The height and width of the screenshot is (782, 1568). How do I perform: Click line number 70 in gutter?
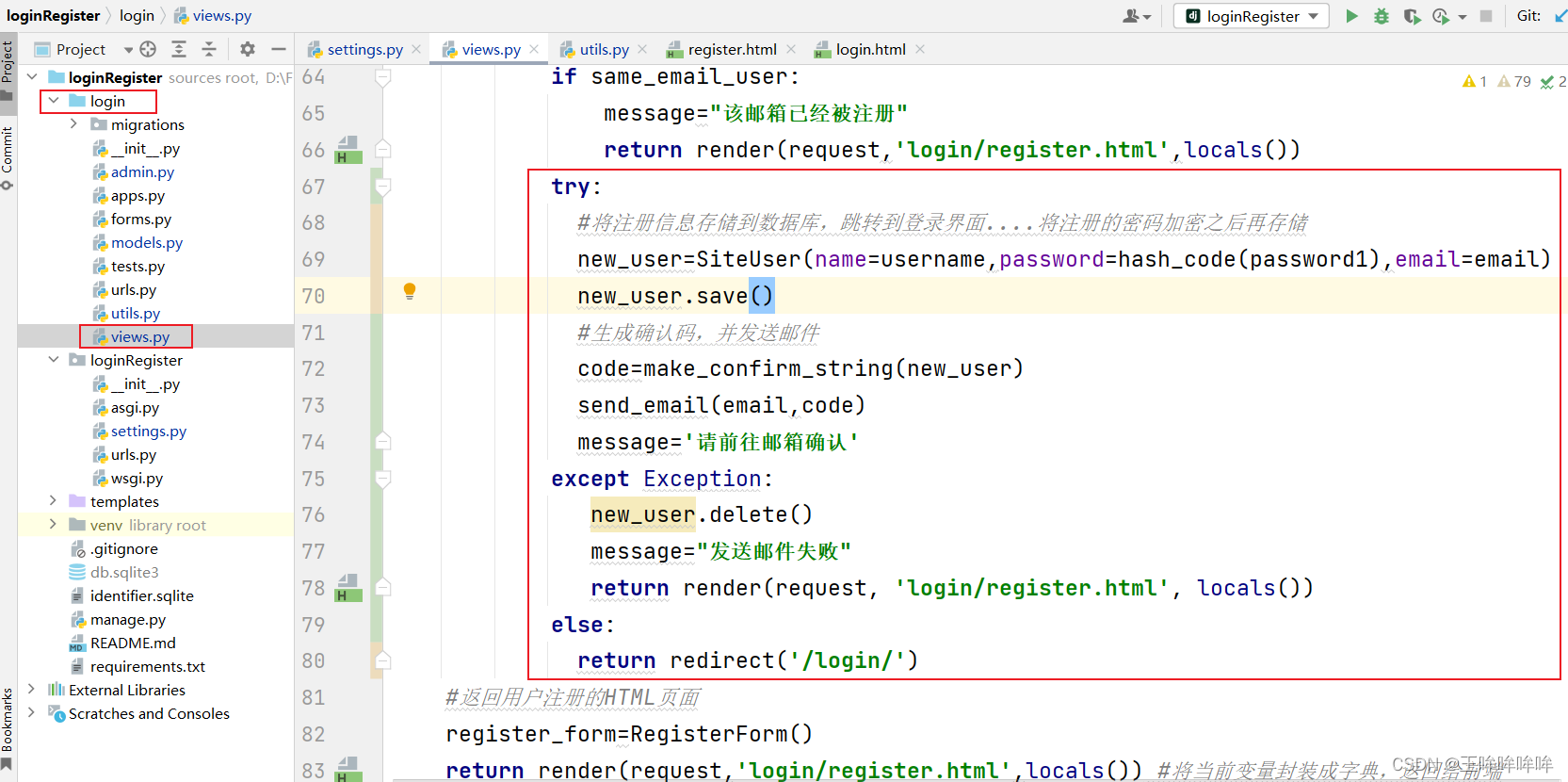tap(314, 296)
